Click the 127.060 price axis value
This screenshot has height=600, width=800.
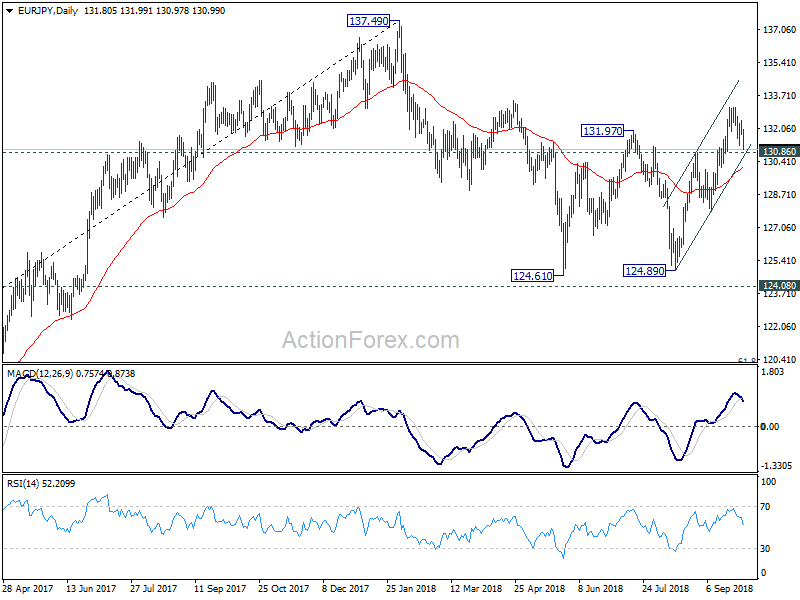(779, 228)
